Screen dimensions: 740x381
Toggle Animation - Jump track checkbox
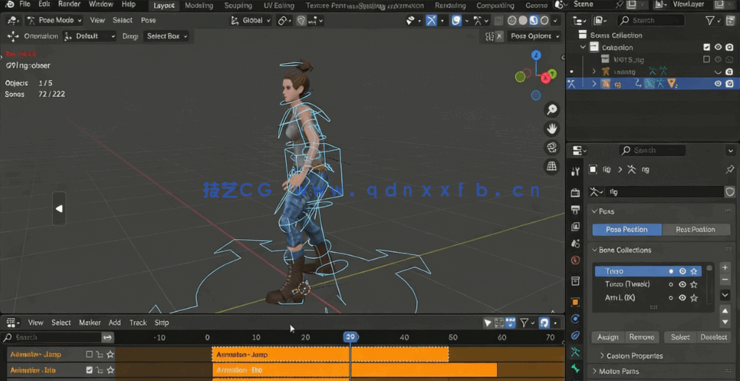click(89, 354)
